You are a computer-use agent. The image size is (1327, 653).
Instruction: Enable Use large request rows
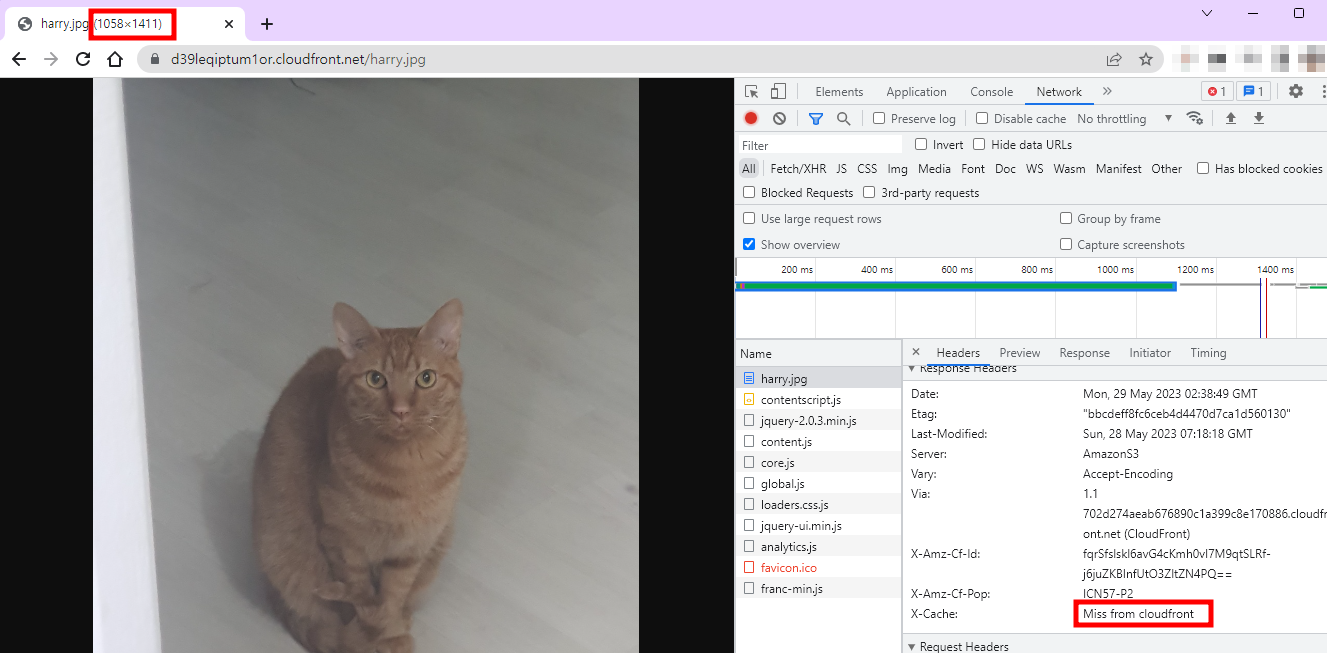749,218
